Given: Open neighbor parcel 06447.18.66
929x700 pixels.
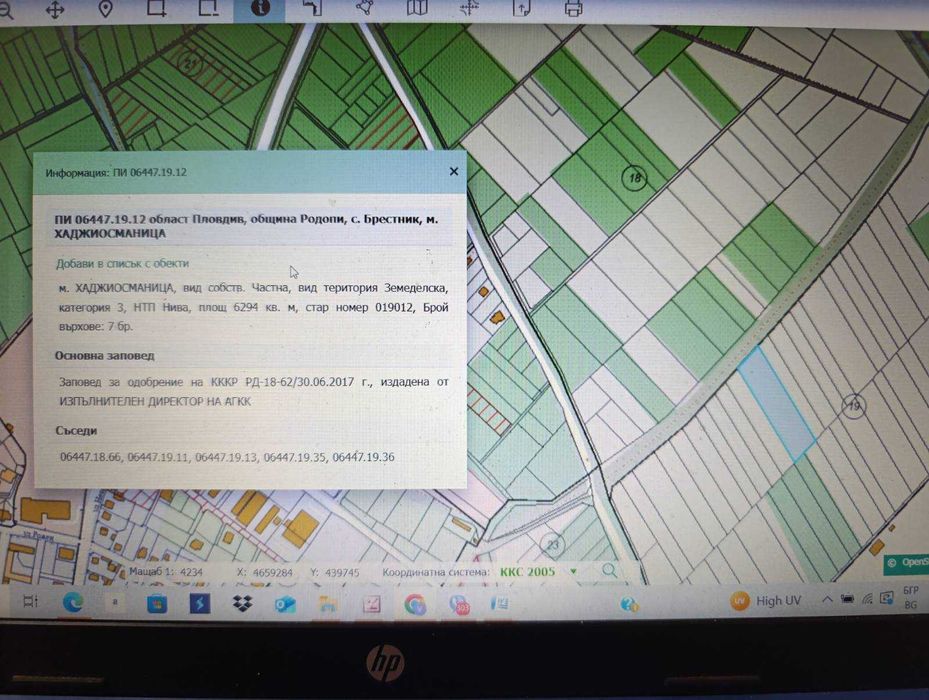Looking at the screenshot, I should click(x=91, y=457).
